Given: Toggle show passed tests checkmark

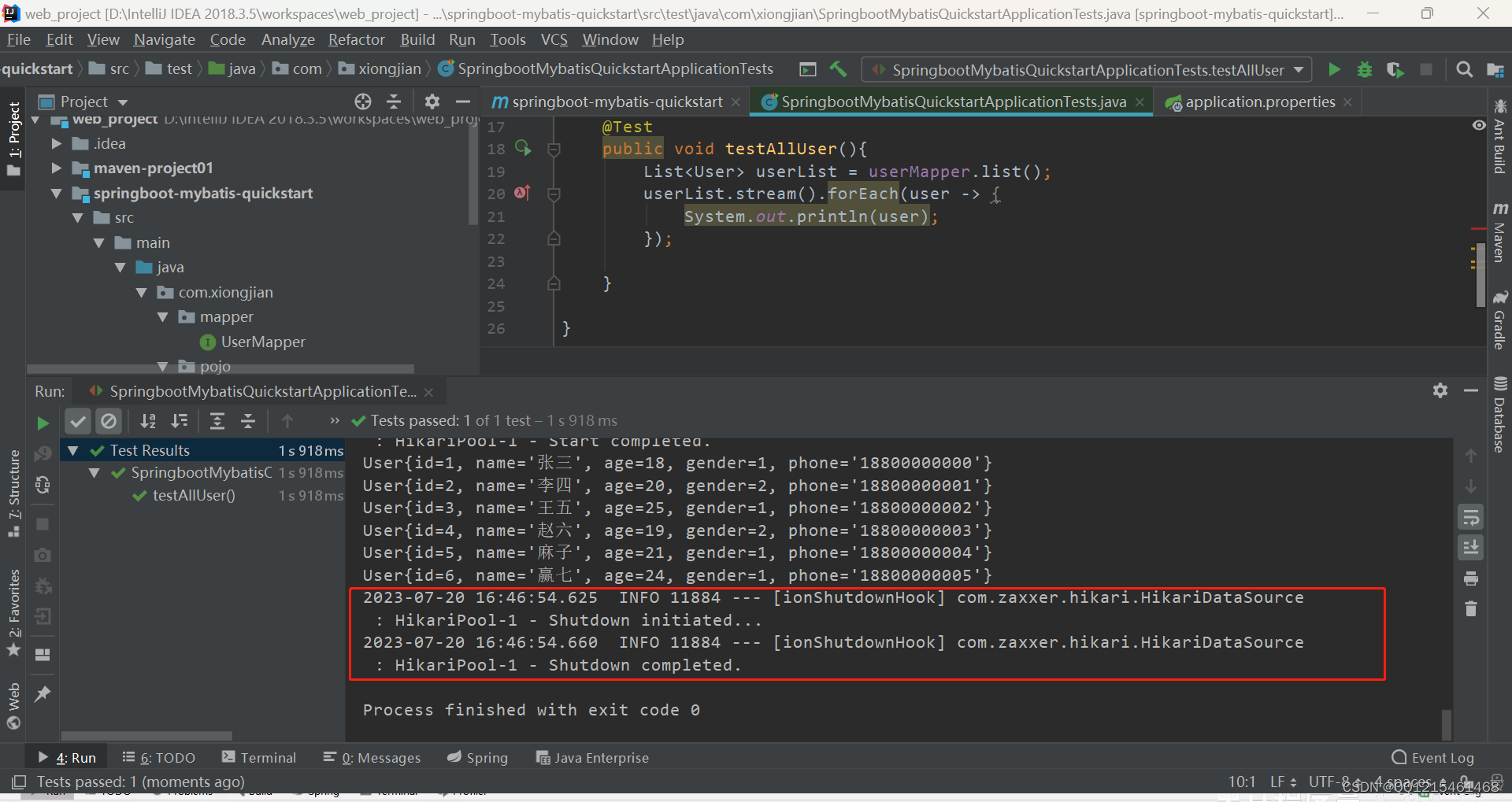Looking at the screenshot, I should [78, 421].
